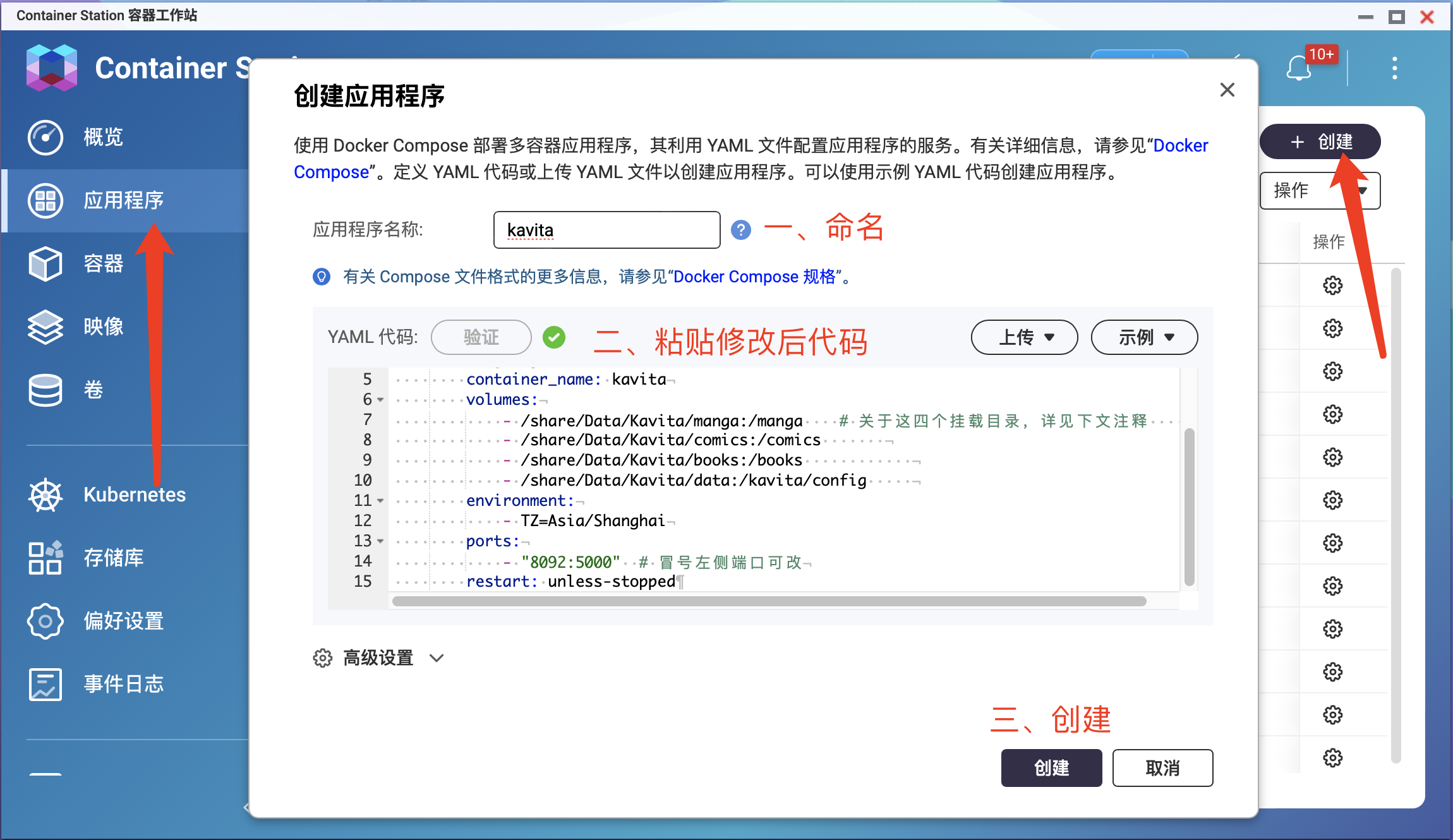The width and height of the screenshot is (1453, 840).
Task: Click the 偏好设置 gear icon
Action: [45, 621]
